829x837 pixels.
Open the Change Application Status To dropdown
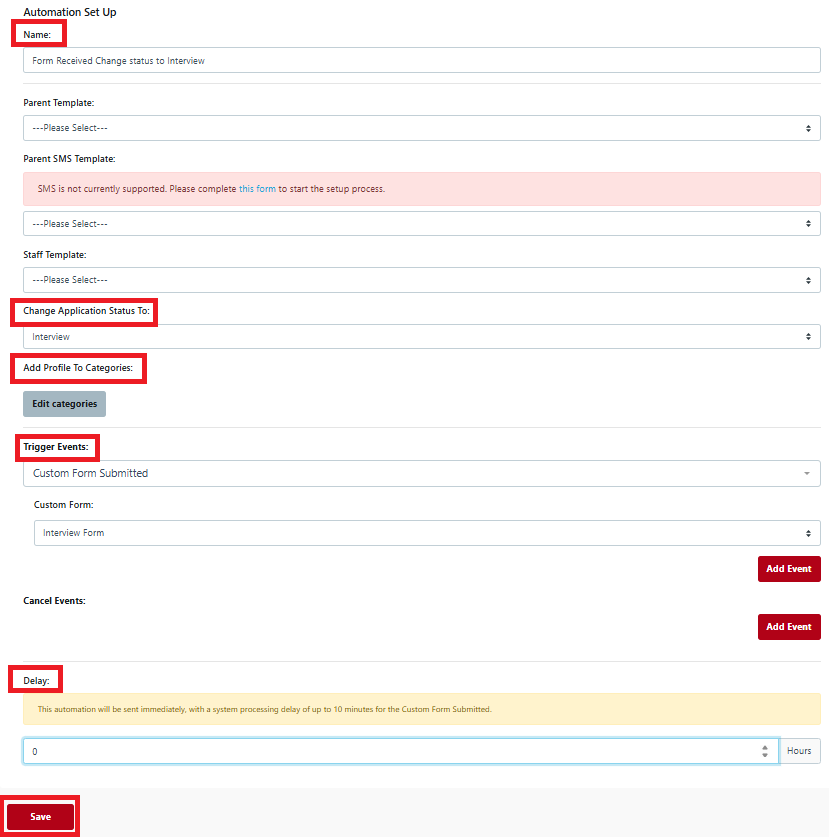(420, 336)
